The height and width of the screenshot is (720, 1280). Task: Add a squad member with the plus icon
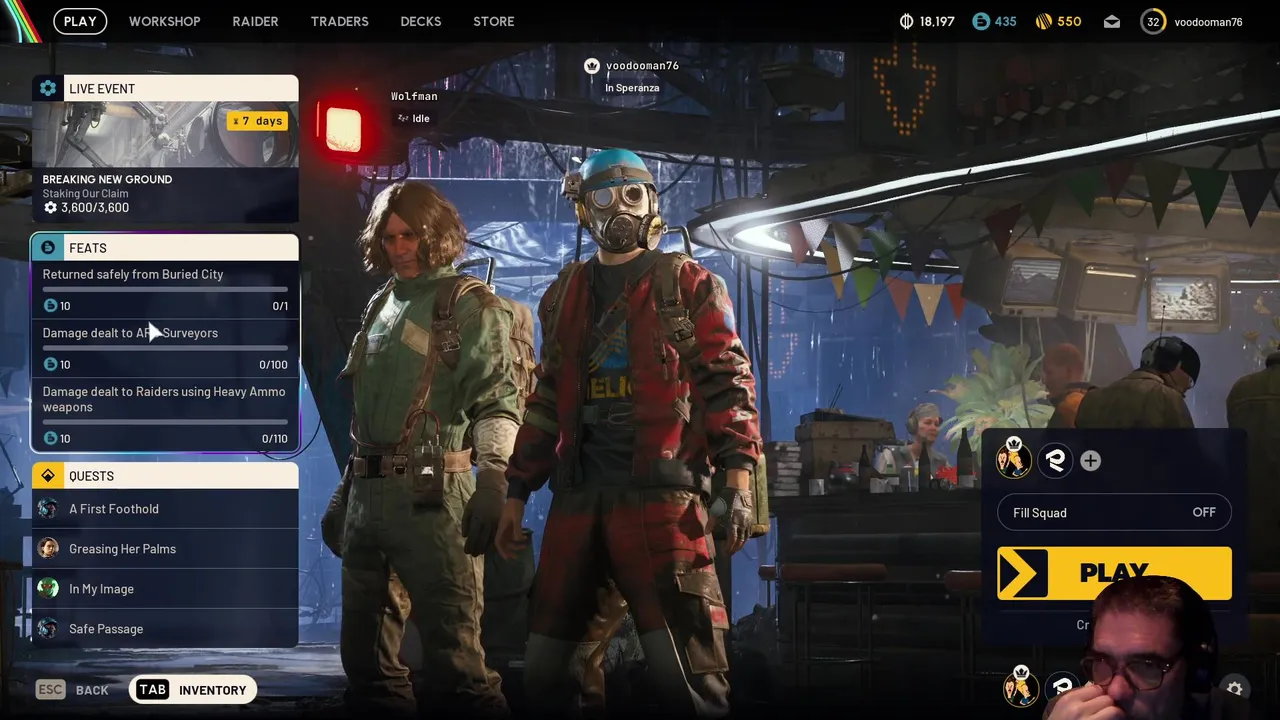1090,460
